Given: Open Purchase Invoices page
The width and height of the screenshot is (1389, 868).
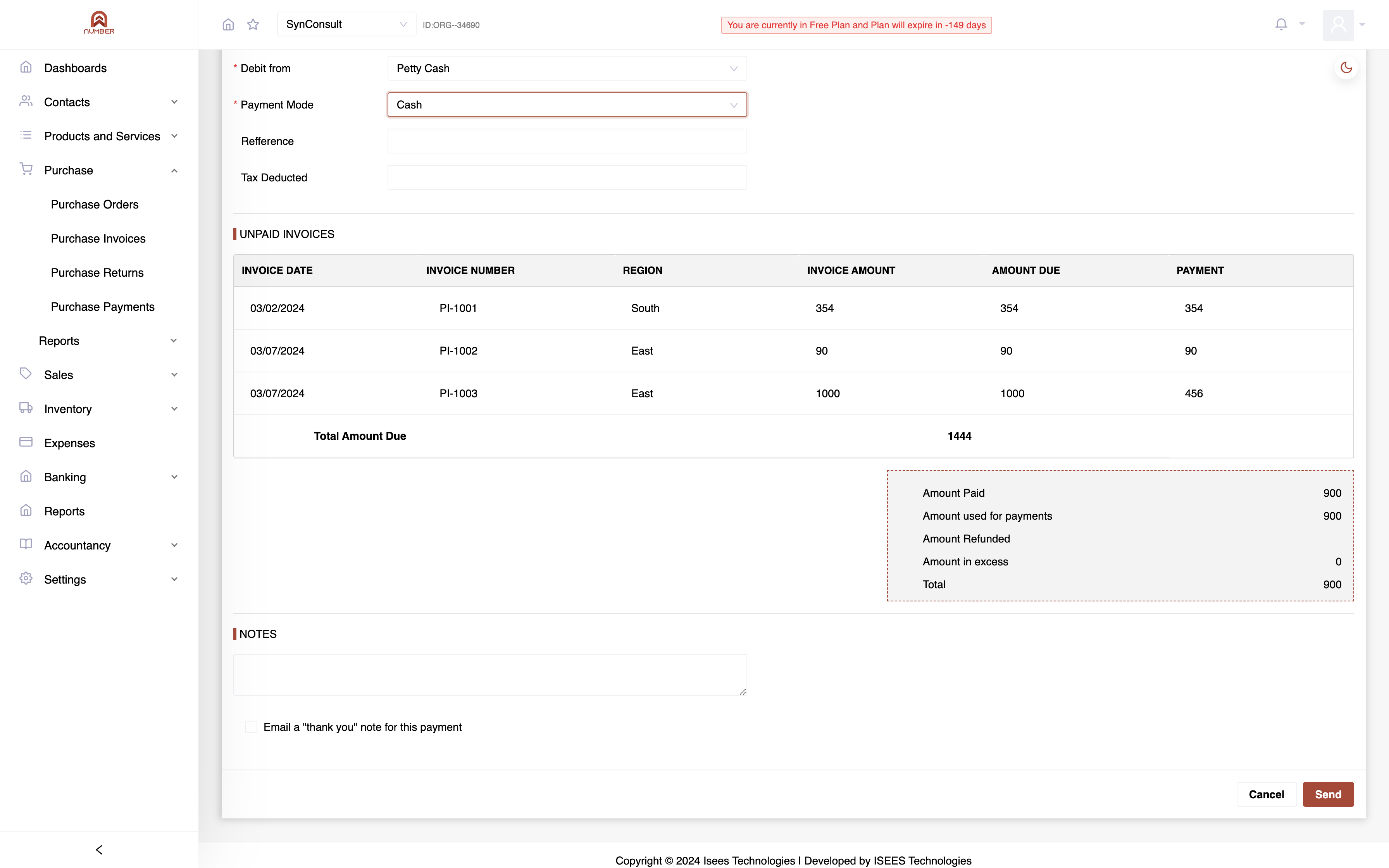Looking at the screenshot, I should pos(98,238).
